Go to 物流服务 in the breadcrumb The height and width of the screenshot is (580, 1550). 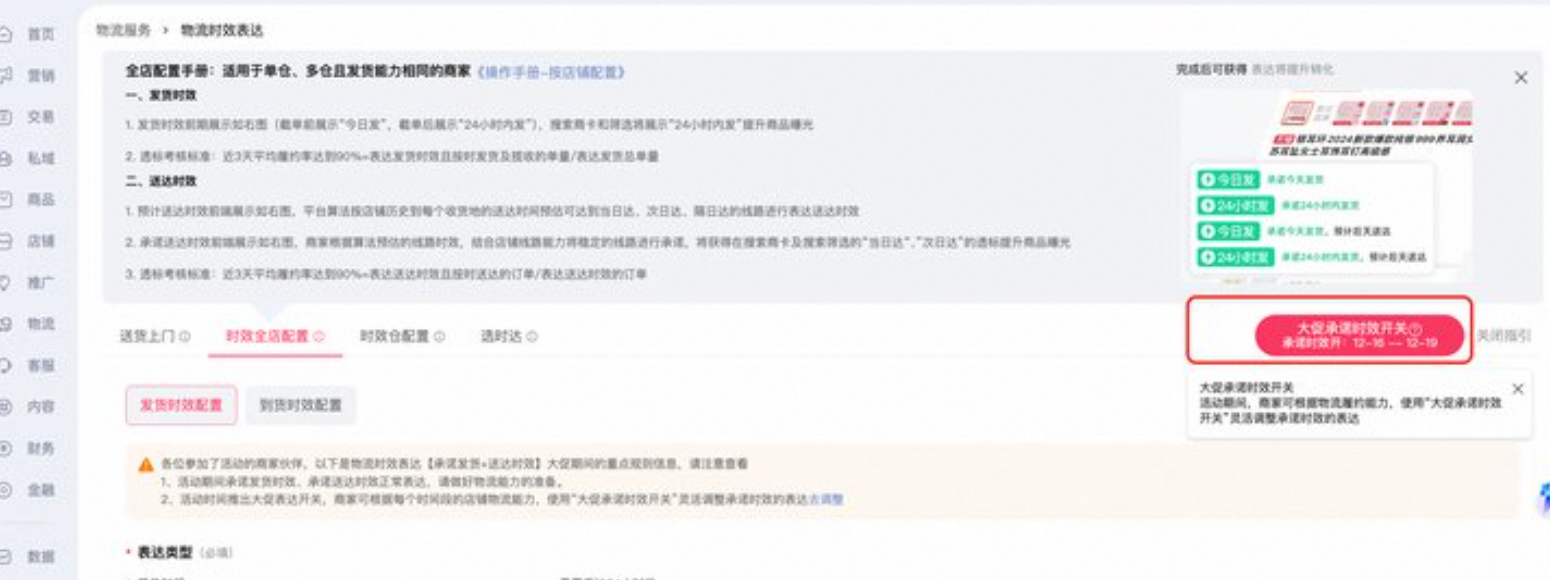coord(123,31)
